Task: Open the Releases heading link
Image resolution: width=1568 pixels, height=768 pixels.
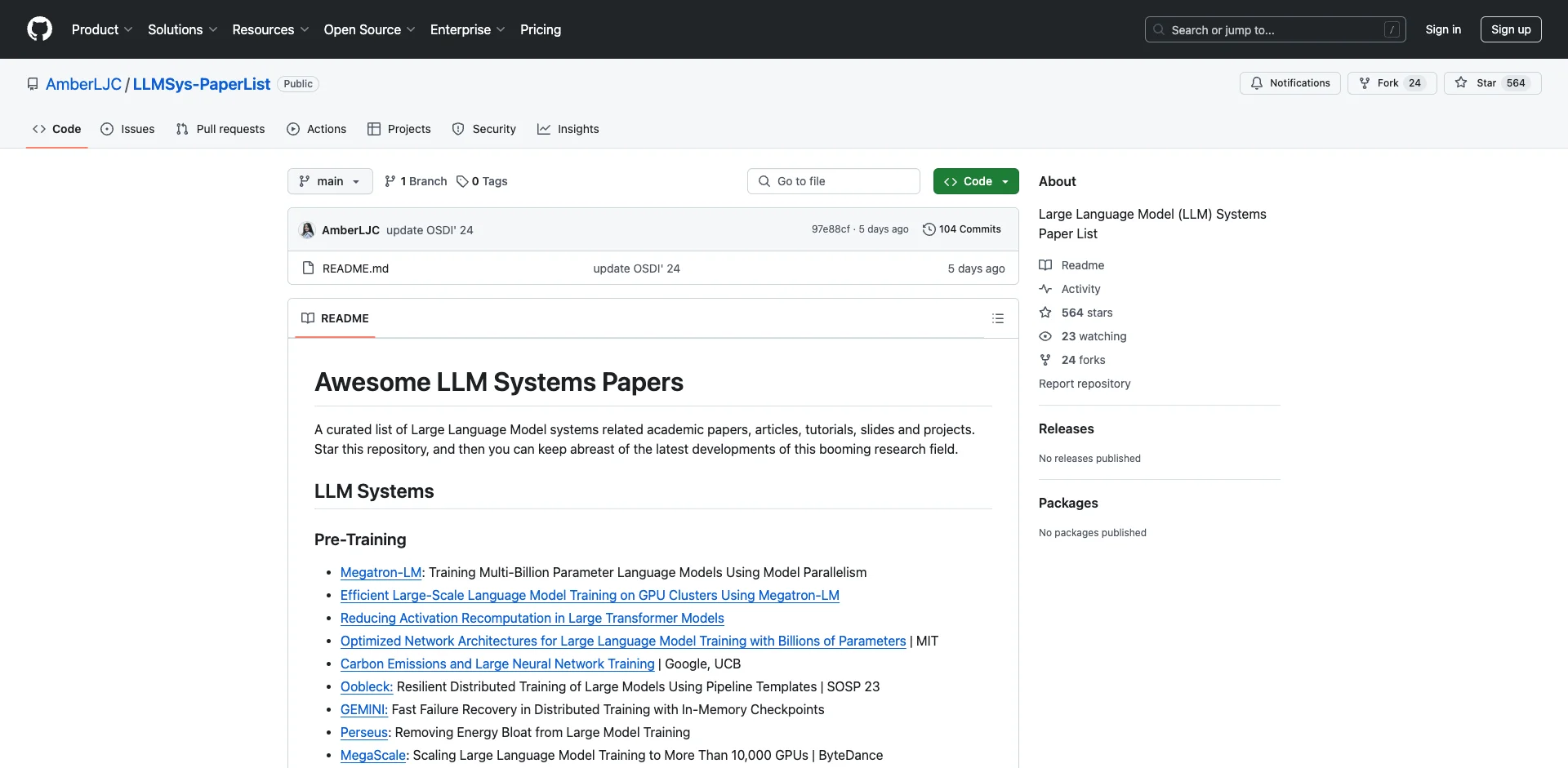Action: [1067, 428]
